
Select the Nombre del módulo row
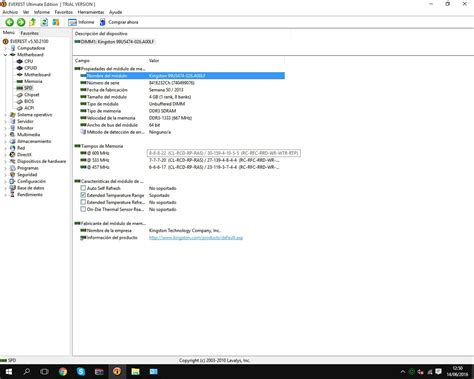point(182,76)
